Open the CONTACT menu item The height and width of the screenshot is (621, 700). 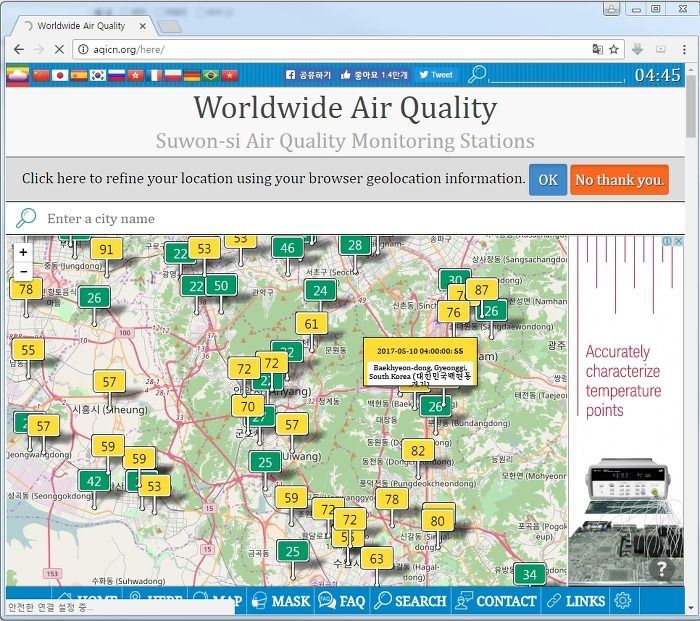pos(496,601)
